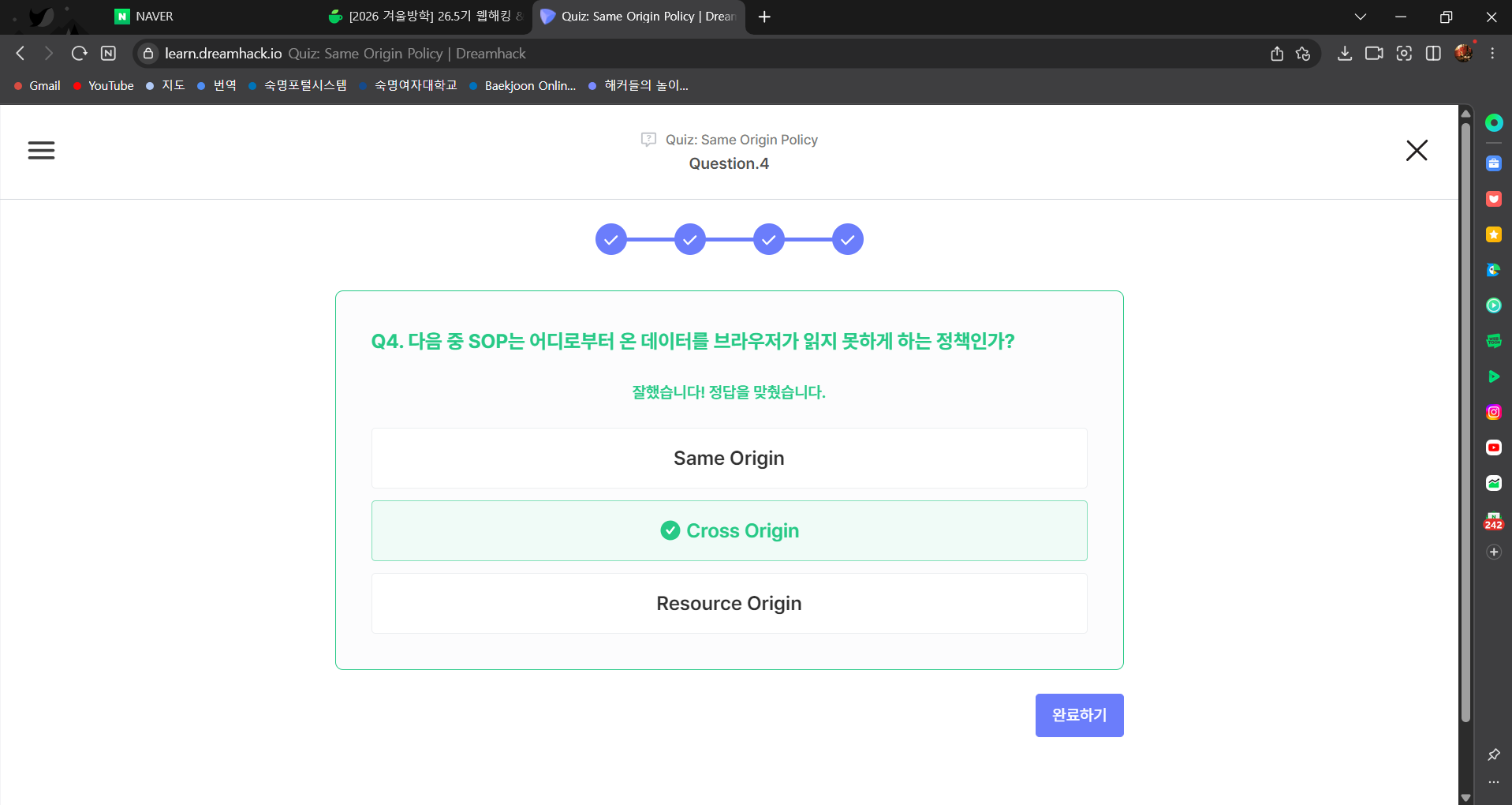Open the Gmail bookmark link
The height and width of the screenshot is (805, 1512).
[36, 85]
